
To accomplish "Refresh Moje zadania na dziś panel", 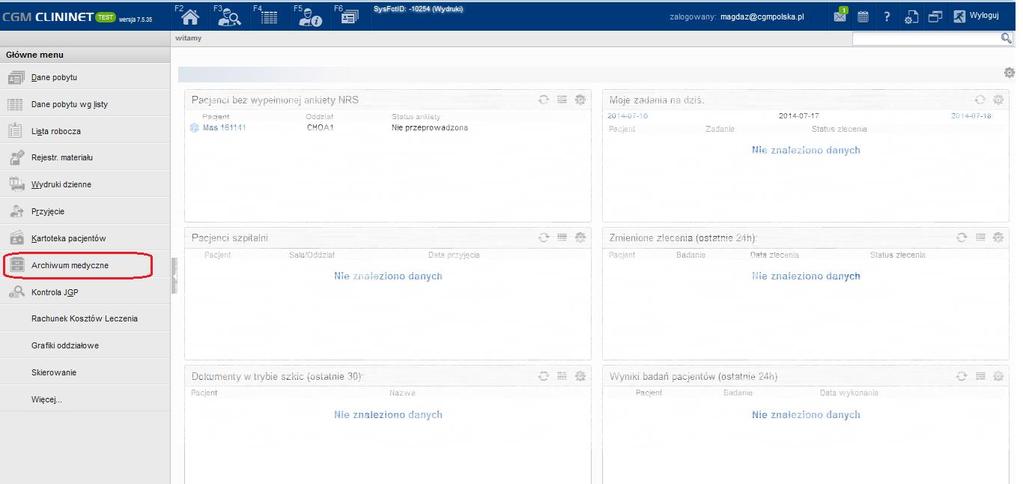I will pos(979,100).
